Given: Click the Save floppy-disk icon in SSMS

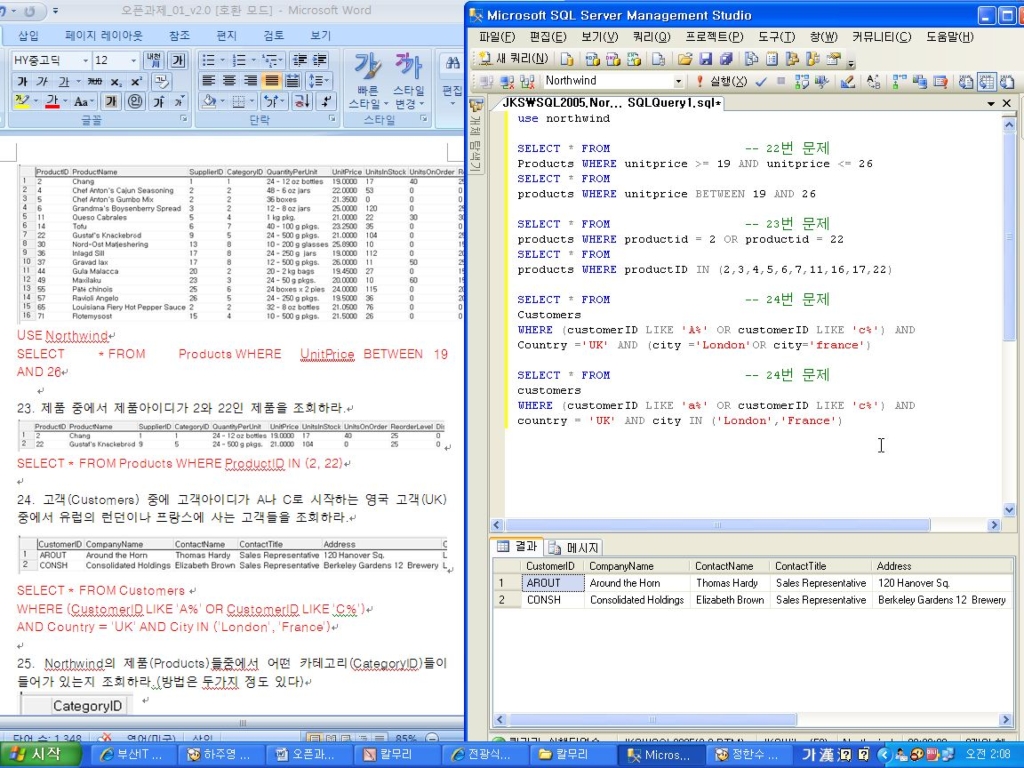Looking at the screenshot, I should coord(705,59).
